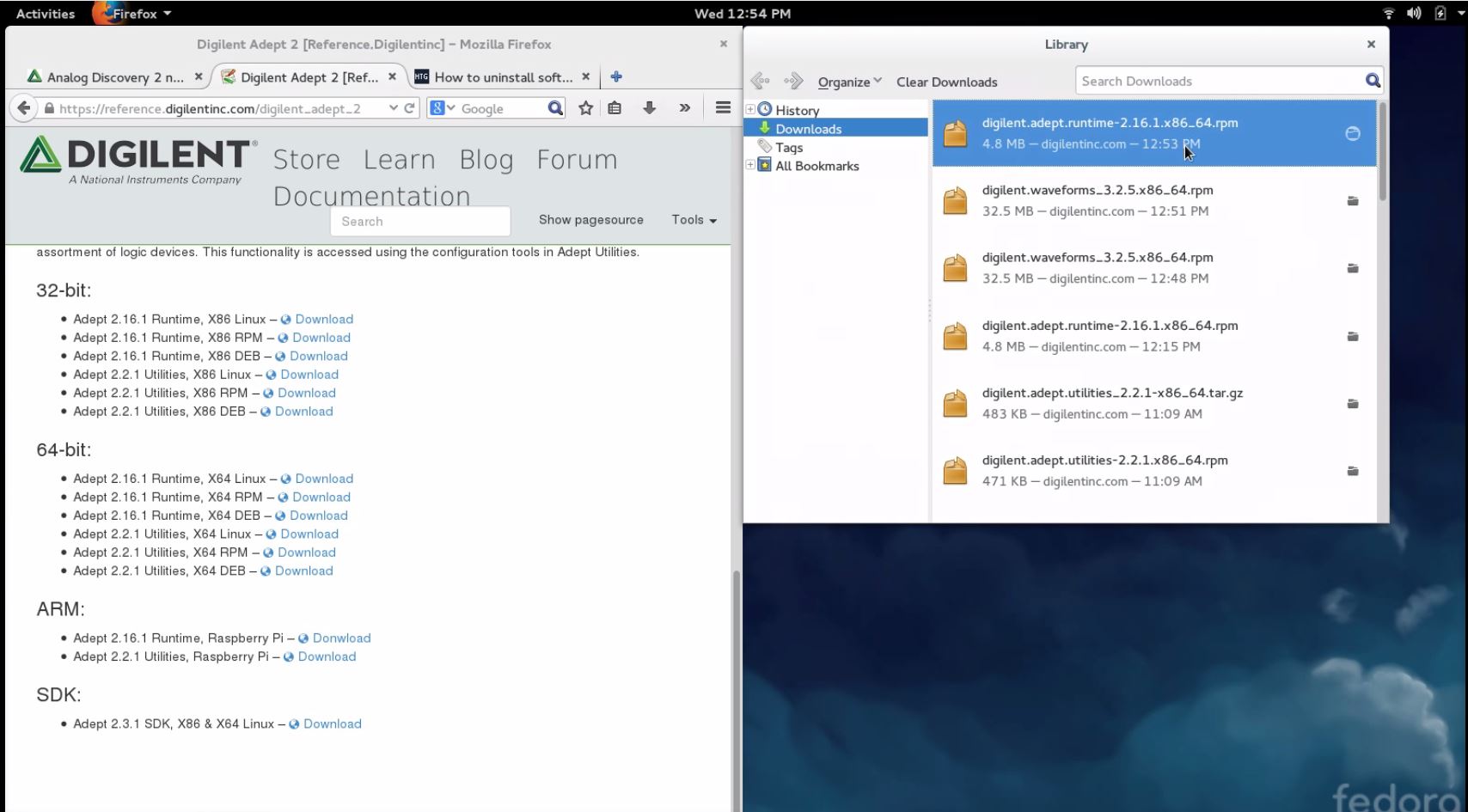Show more toolbar tools via overflow chevron

tap(684, 108)
